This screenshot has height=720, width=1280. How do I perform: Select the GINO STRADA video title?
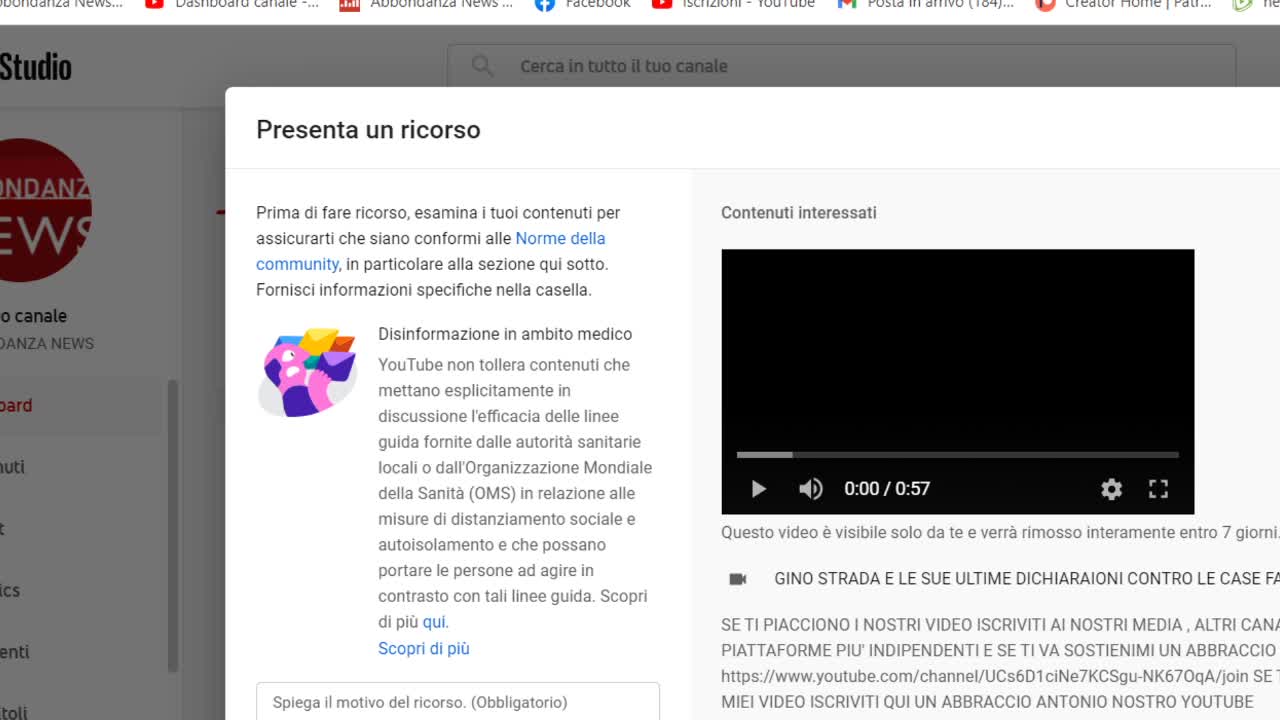click(1026, 579)
